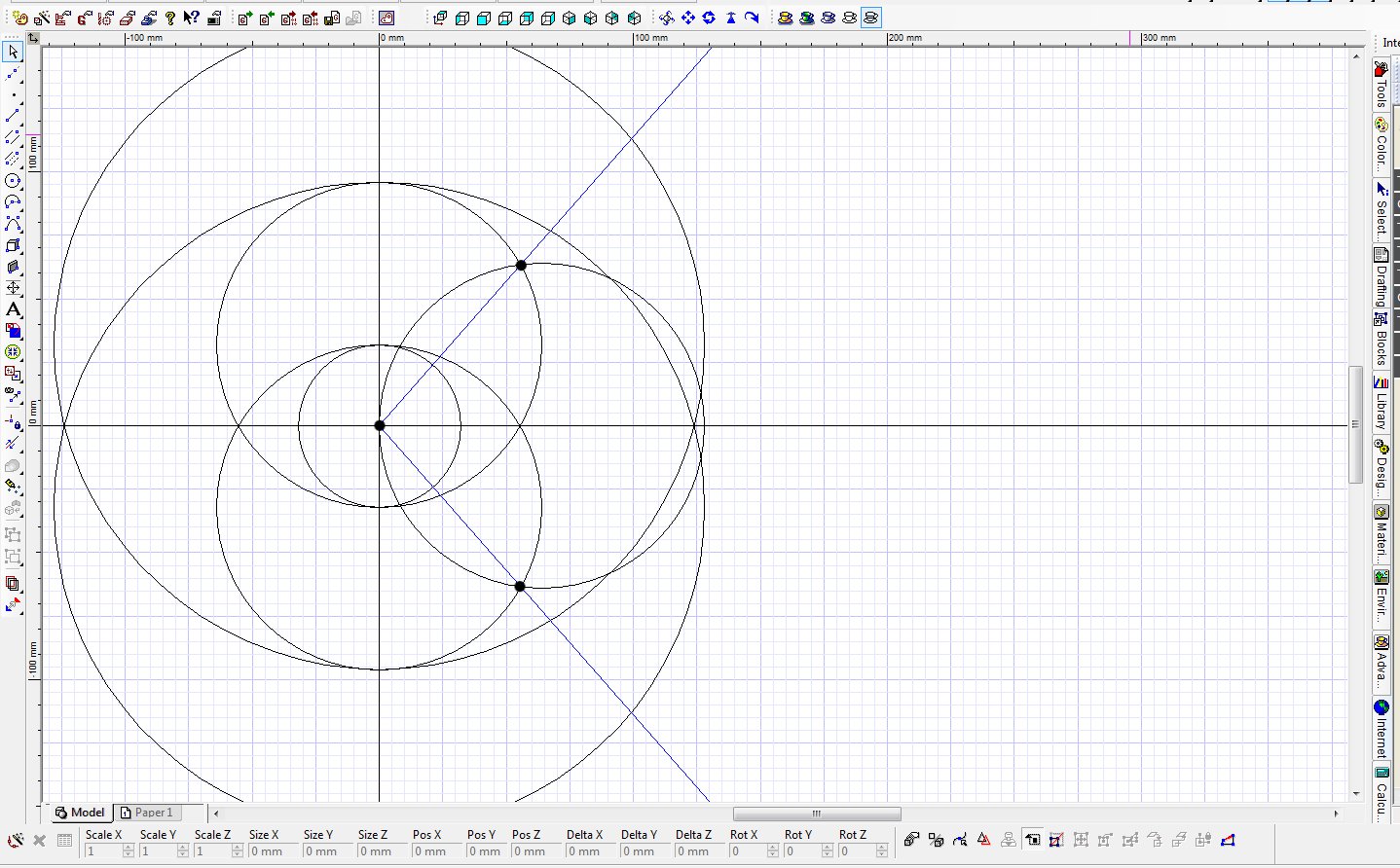The image size is (1400, 868).
Task: Choose the Line drawing tool
Action: (x=13, y=117)
